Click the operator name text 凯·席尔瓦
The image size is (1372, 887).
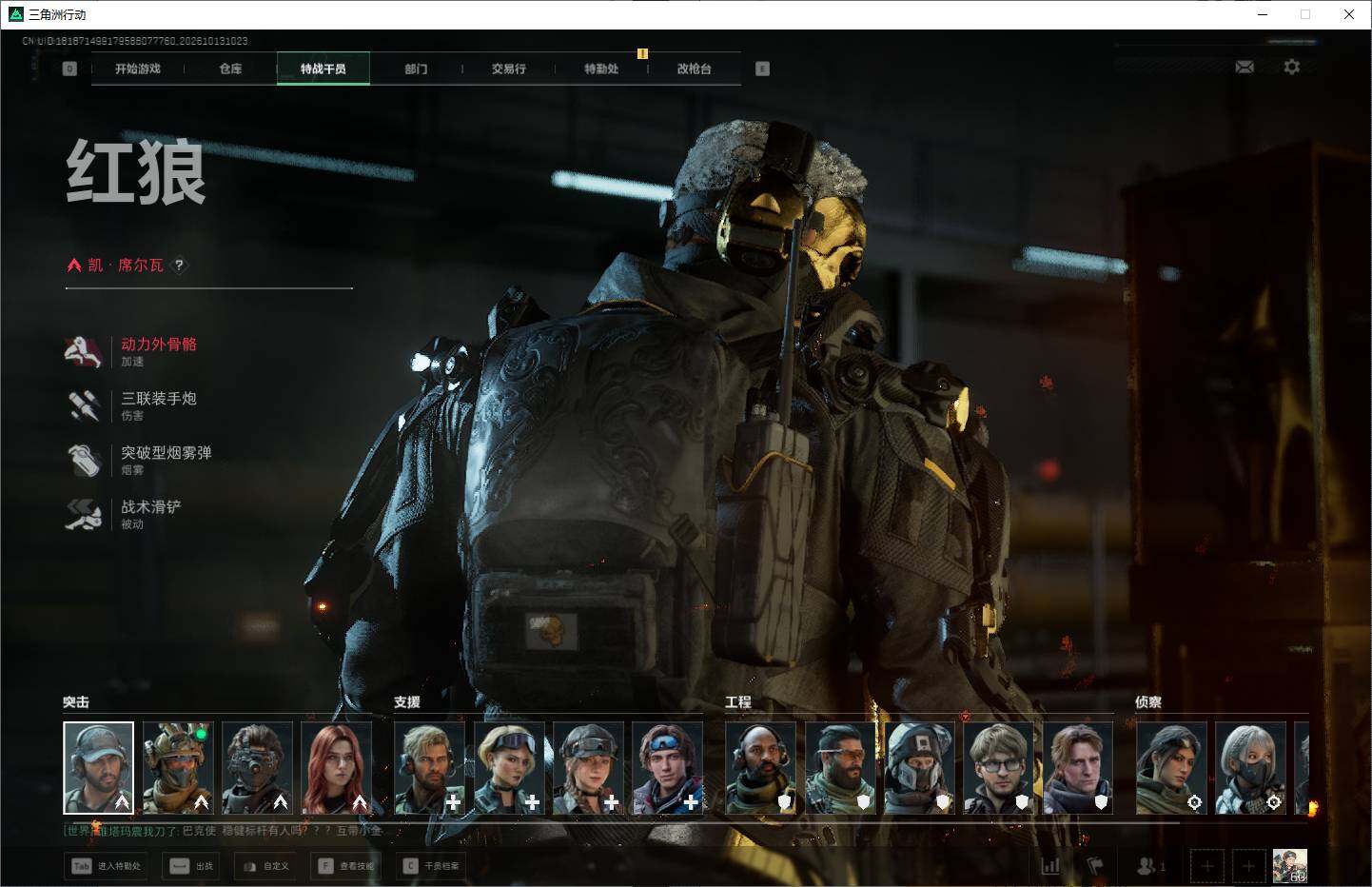pyautogui.click(x=126, y=266)
